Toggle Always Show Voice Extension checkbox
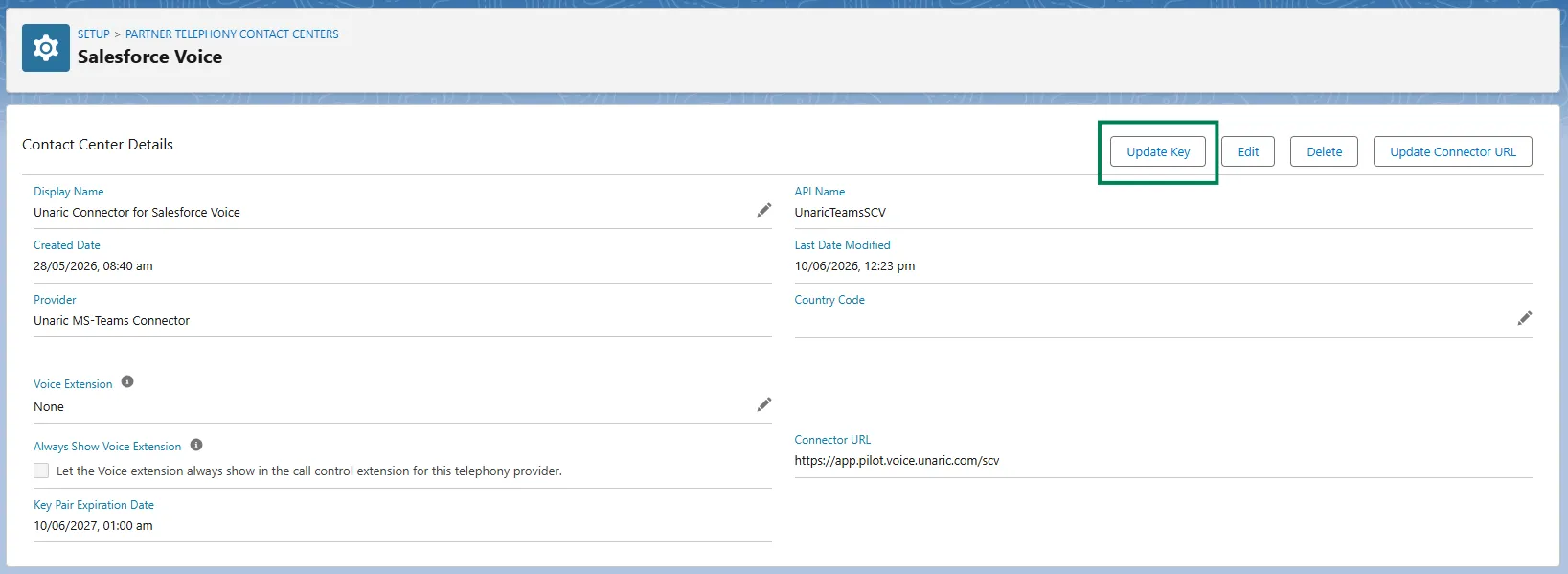 41,471
